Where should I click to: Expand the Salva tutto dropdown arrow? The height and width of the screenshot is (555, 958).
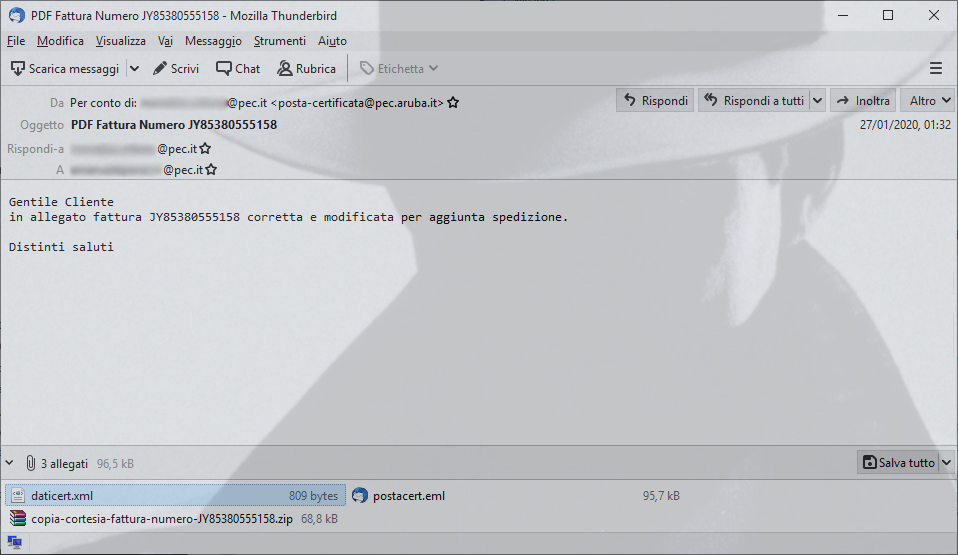(x=946, y=463)
